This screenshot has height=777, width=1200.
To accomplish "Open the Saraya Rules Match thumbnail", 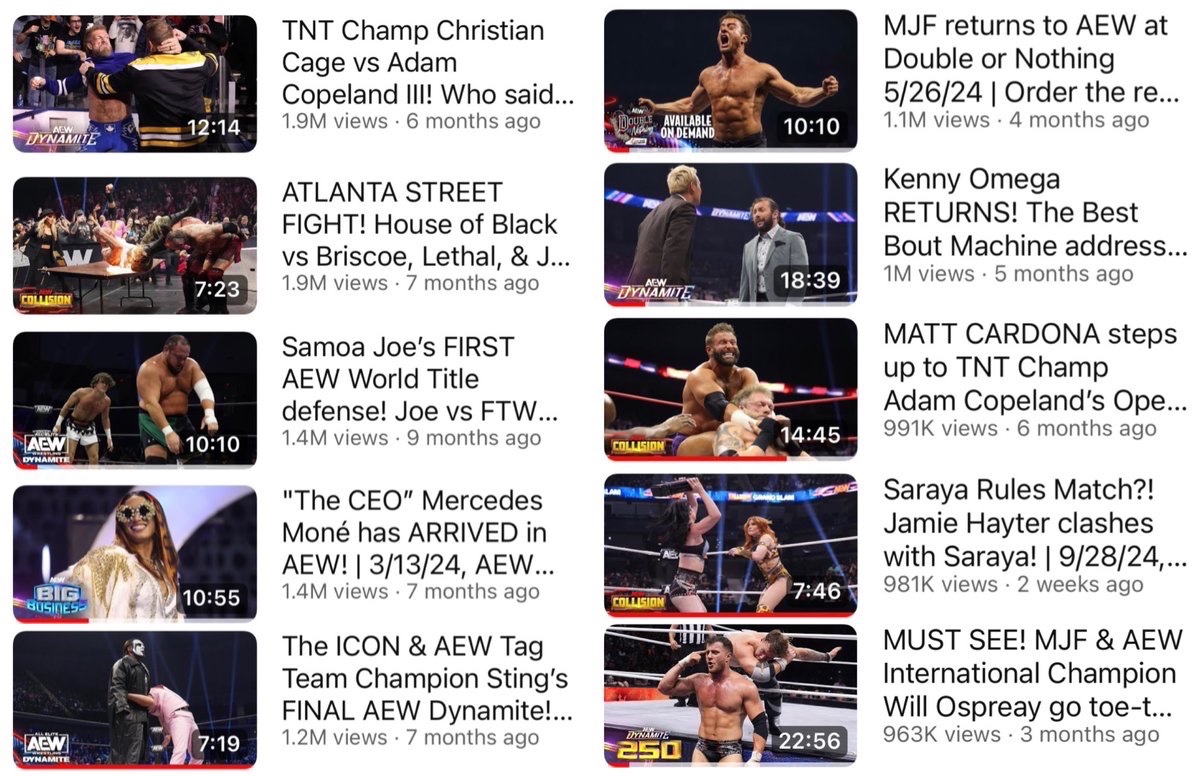I will click(731, 544).
